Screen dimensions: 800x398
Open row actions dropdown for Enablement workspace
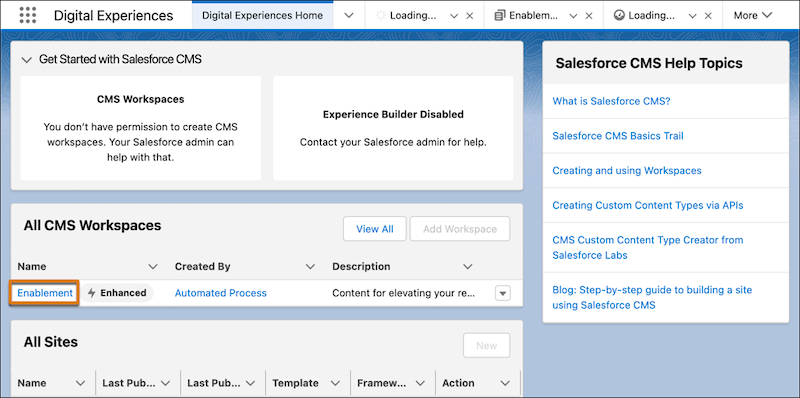pos(503,293)
